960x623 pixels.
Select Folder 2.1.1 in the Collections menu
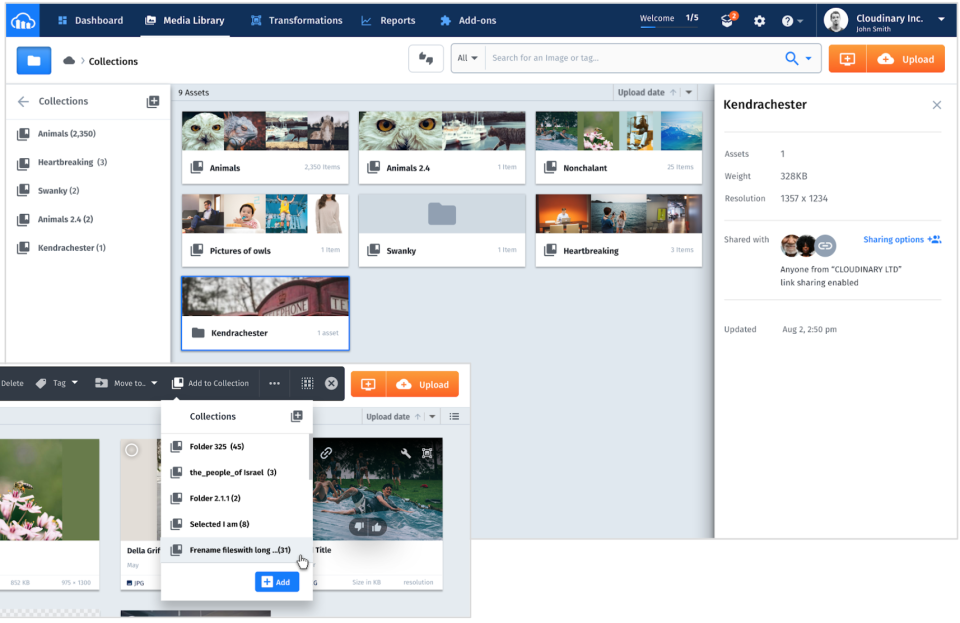216,498
